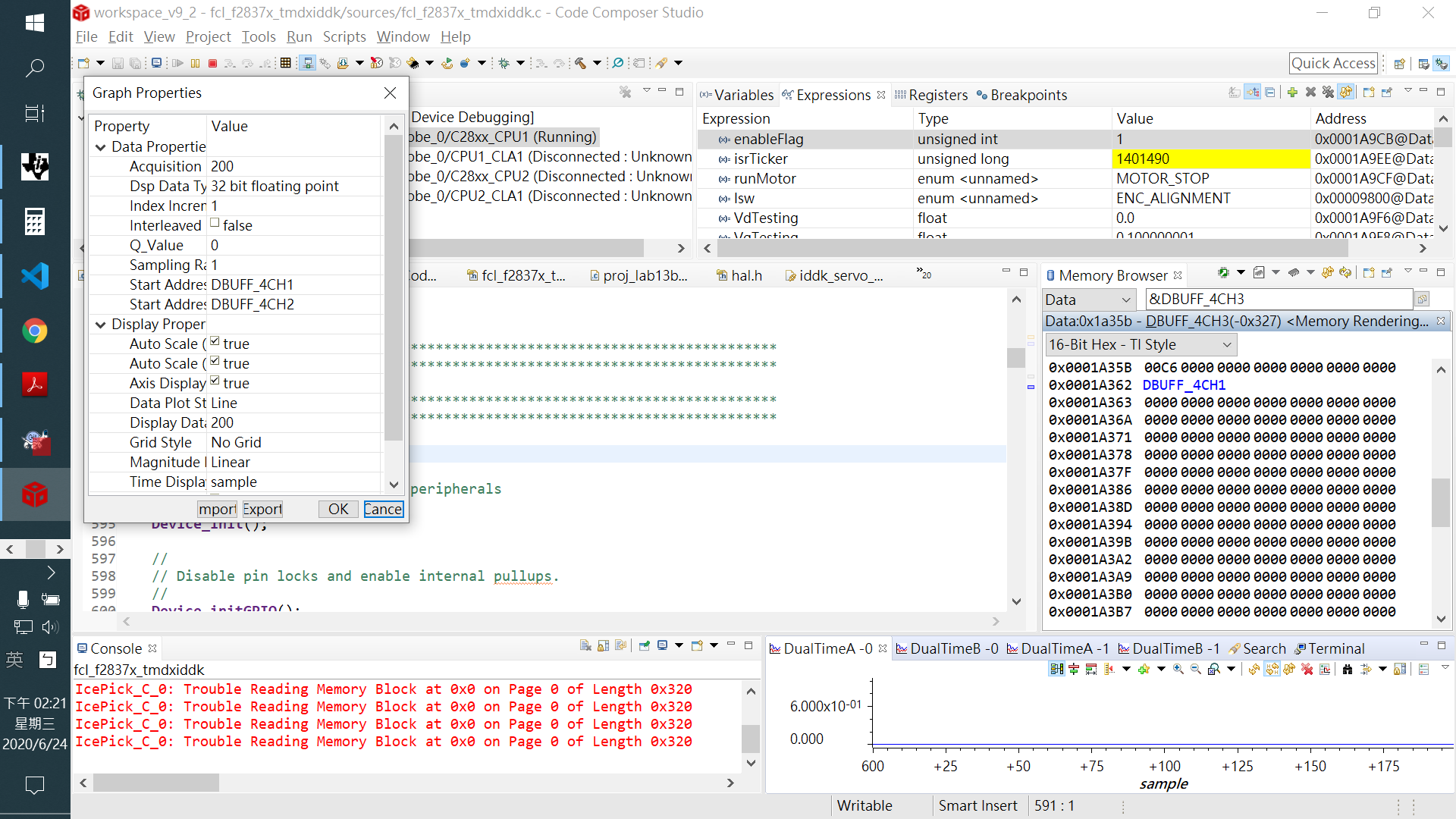
Task: Click Export button in Graph Properties
Action: tap(262, 509)
